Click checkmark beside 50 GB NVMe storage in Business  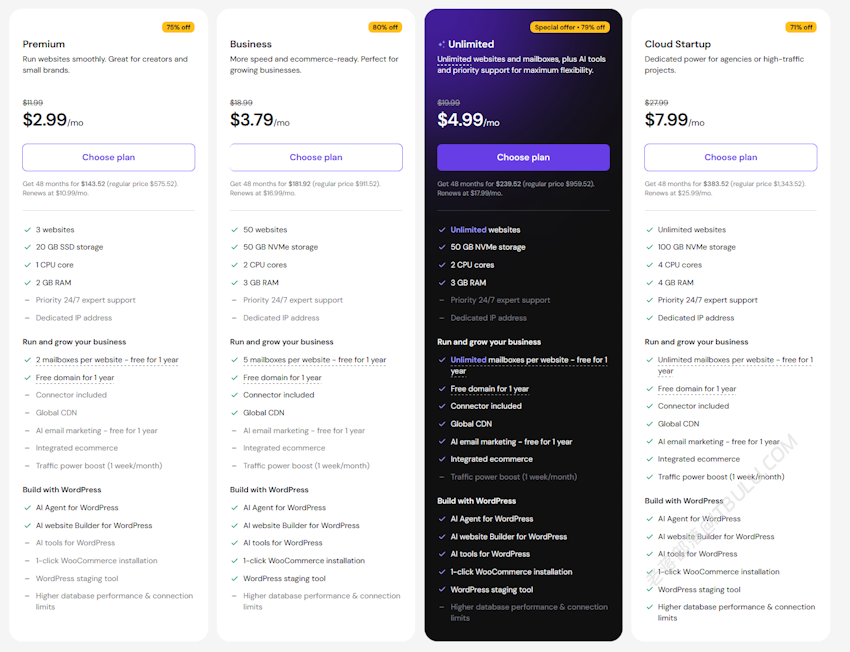coord(234,247)
